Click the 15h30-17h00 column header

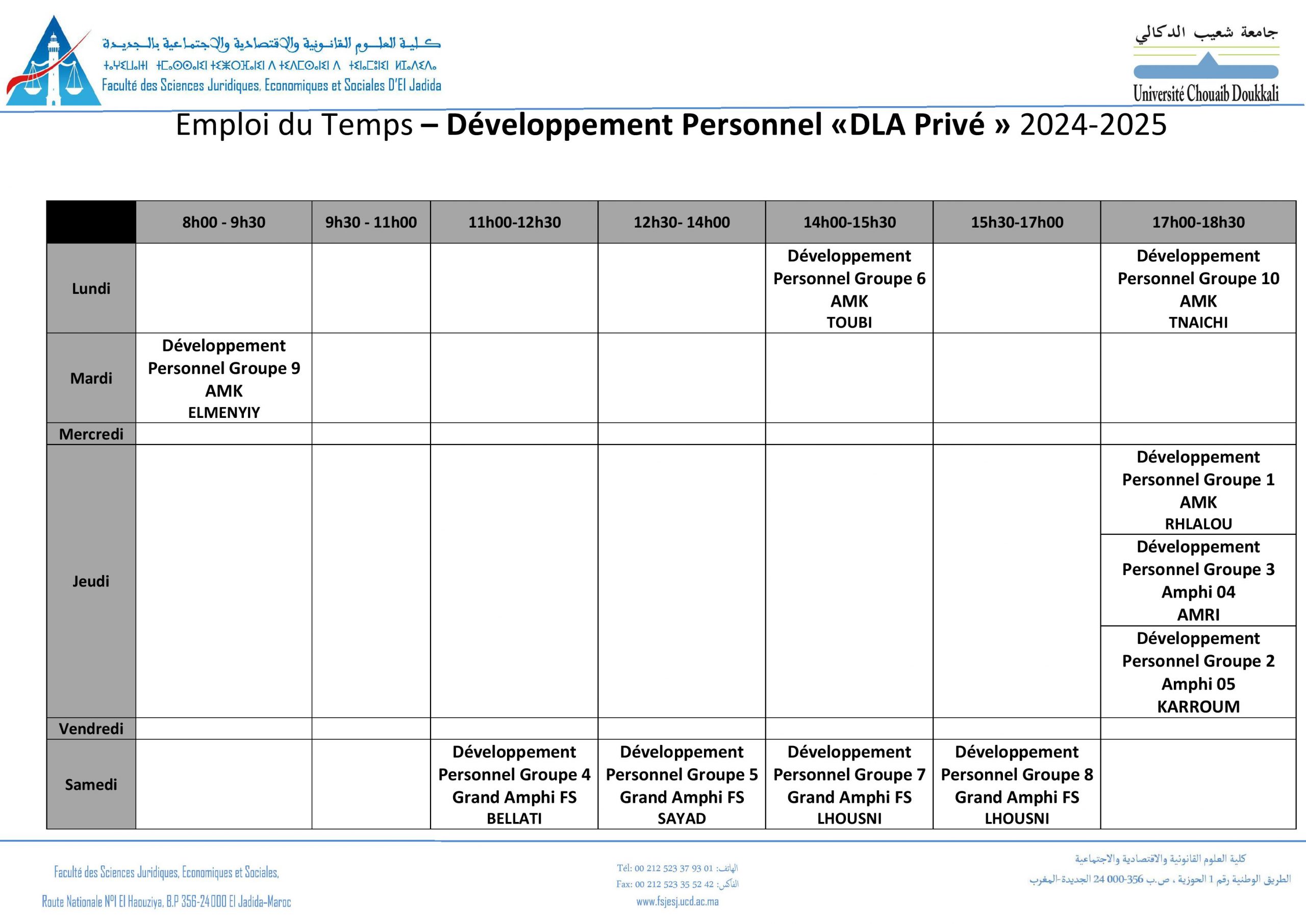point(1017,222)
